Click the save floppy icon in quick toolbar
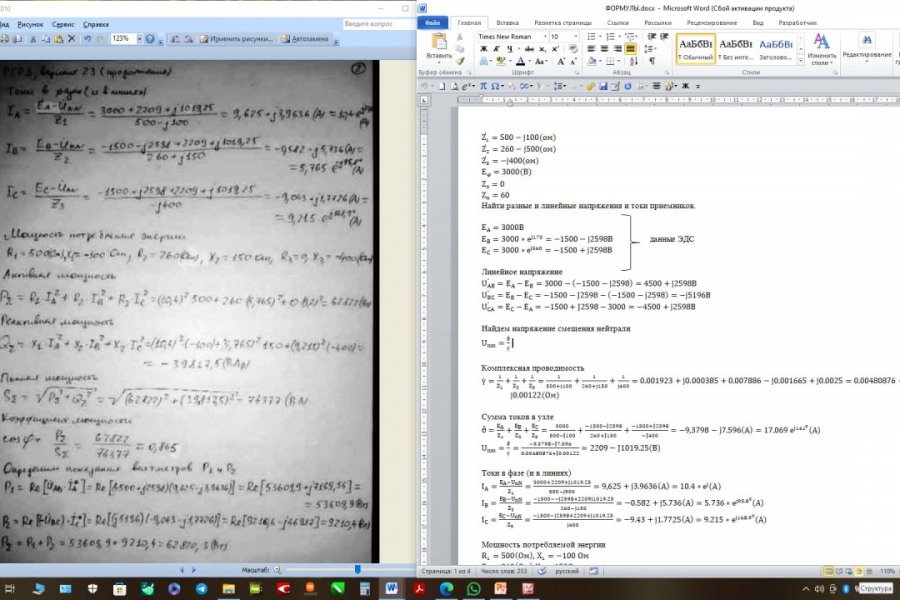This screenshot has width=900, height=600. click(603, 86)
